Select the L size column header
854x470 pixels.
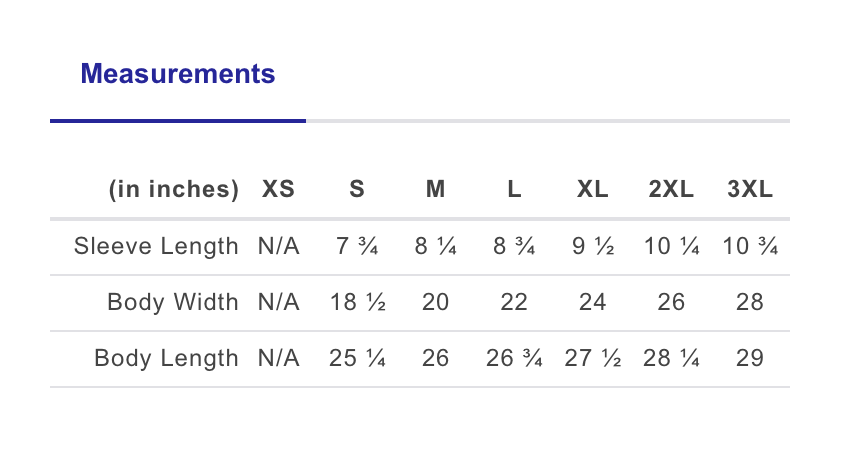(514, 190)
